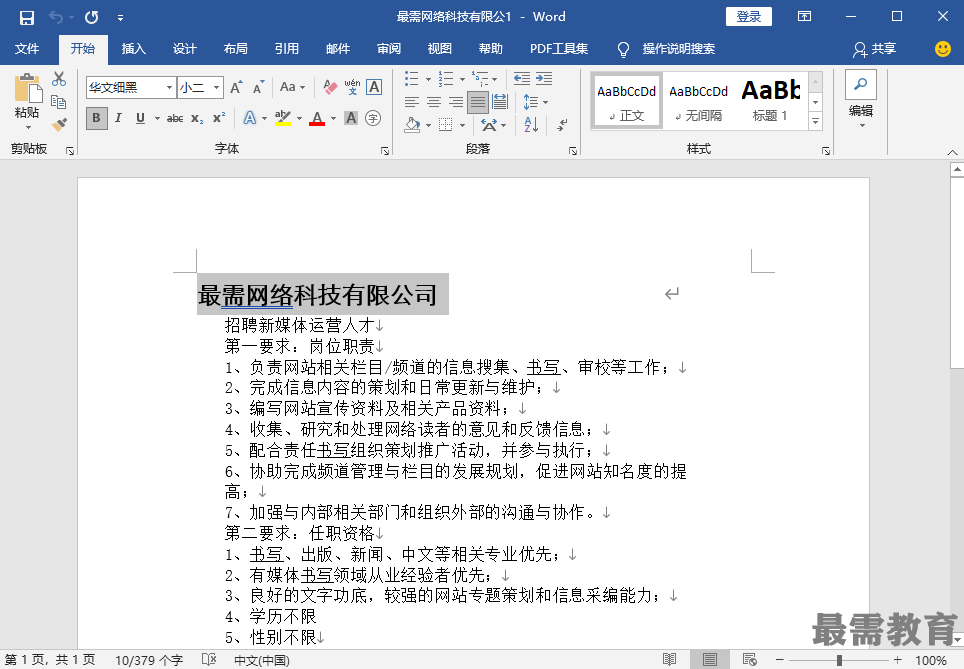This screenshot has width=964, height=669.
Task: Align the text to the left
Action: point(412,101)
